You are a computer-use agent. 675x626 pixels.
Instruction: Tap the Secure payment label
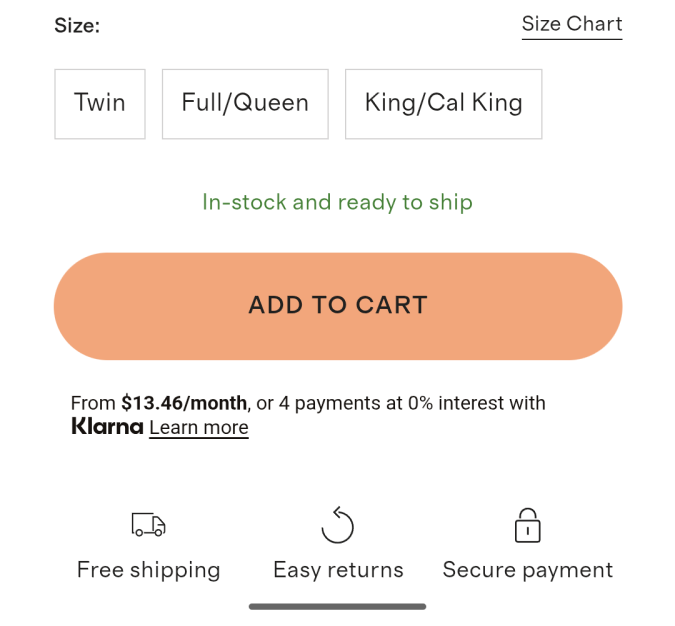point(528,570)
